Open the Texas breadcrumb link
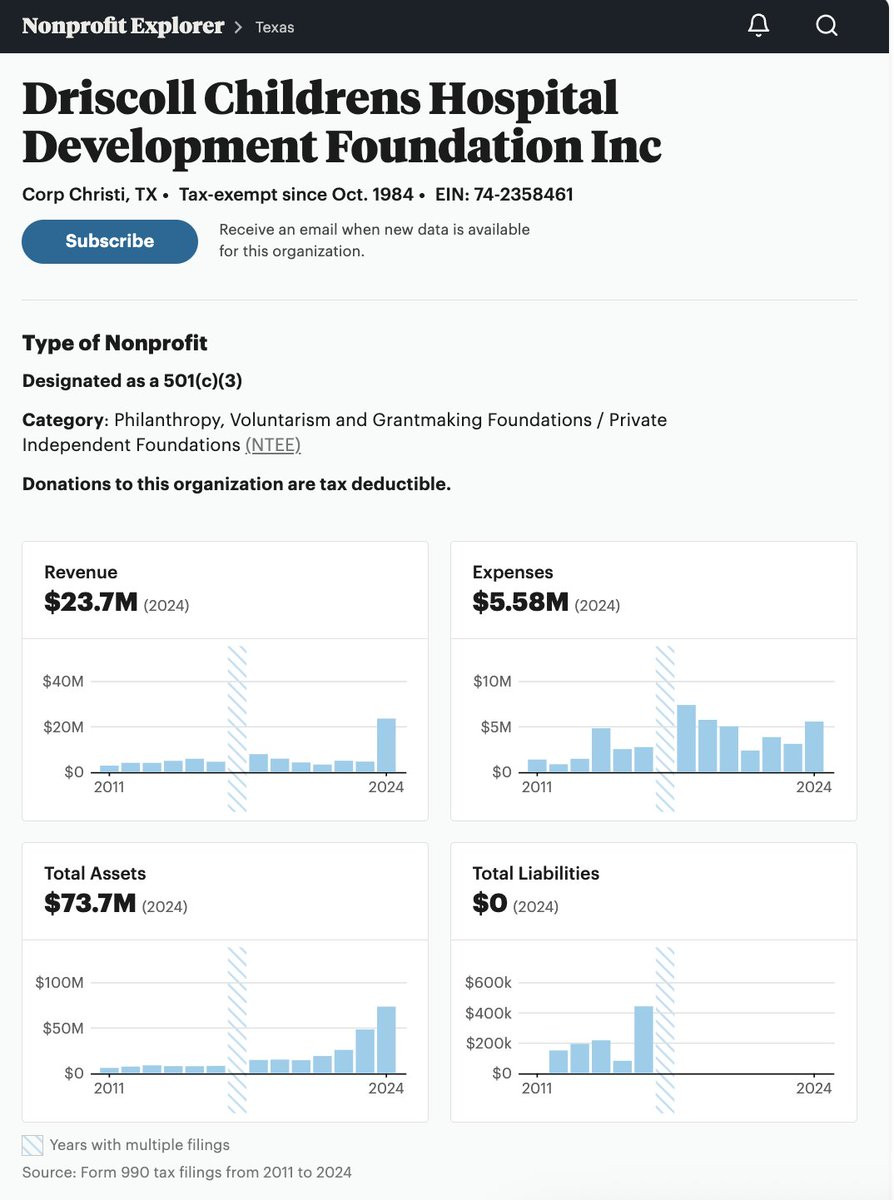The height and width of the screenshot is (1200, 894). (x=275, y=27)
